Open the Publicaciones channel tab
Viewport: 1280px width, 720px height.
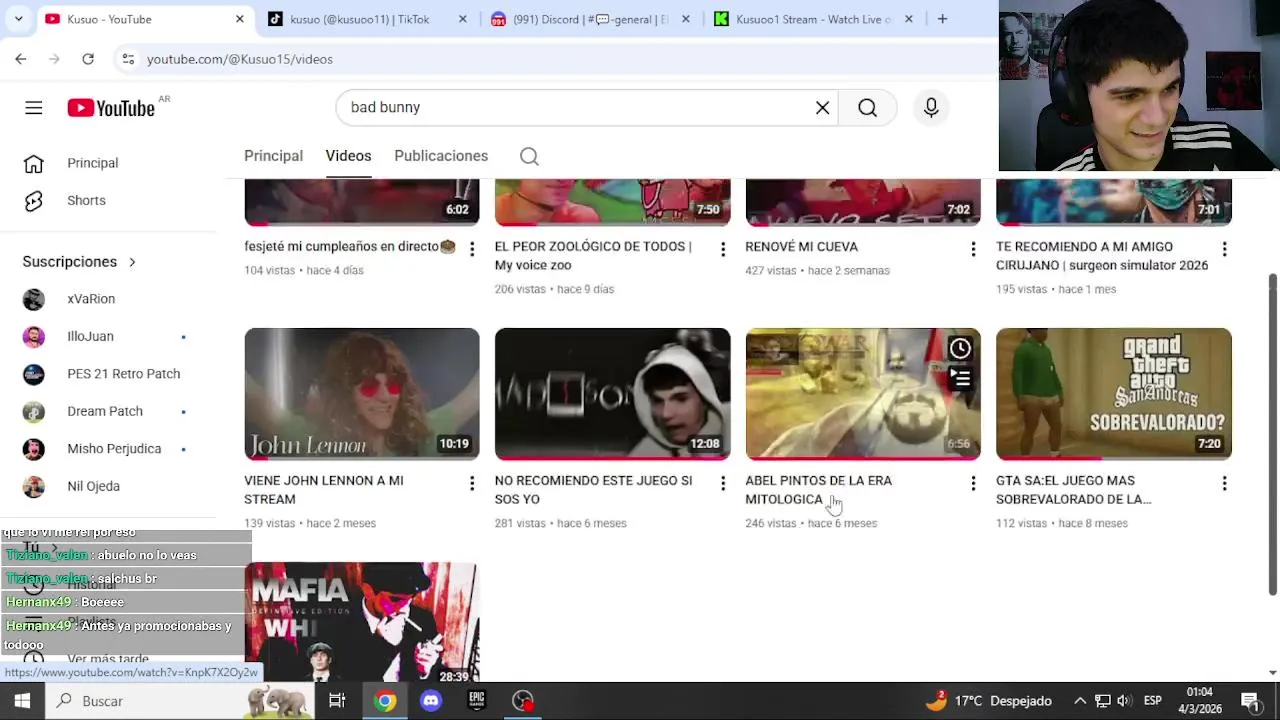pos(441,156)
